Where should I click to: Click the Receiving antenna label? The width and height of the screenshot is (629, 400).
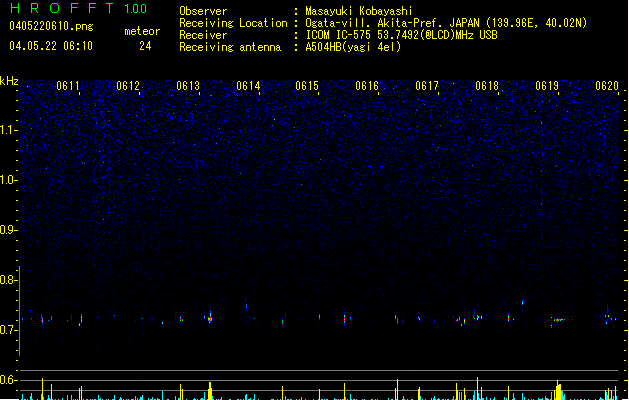pos(230,47)
